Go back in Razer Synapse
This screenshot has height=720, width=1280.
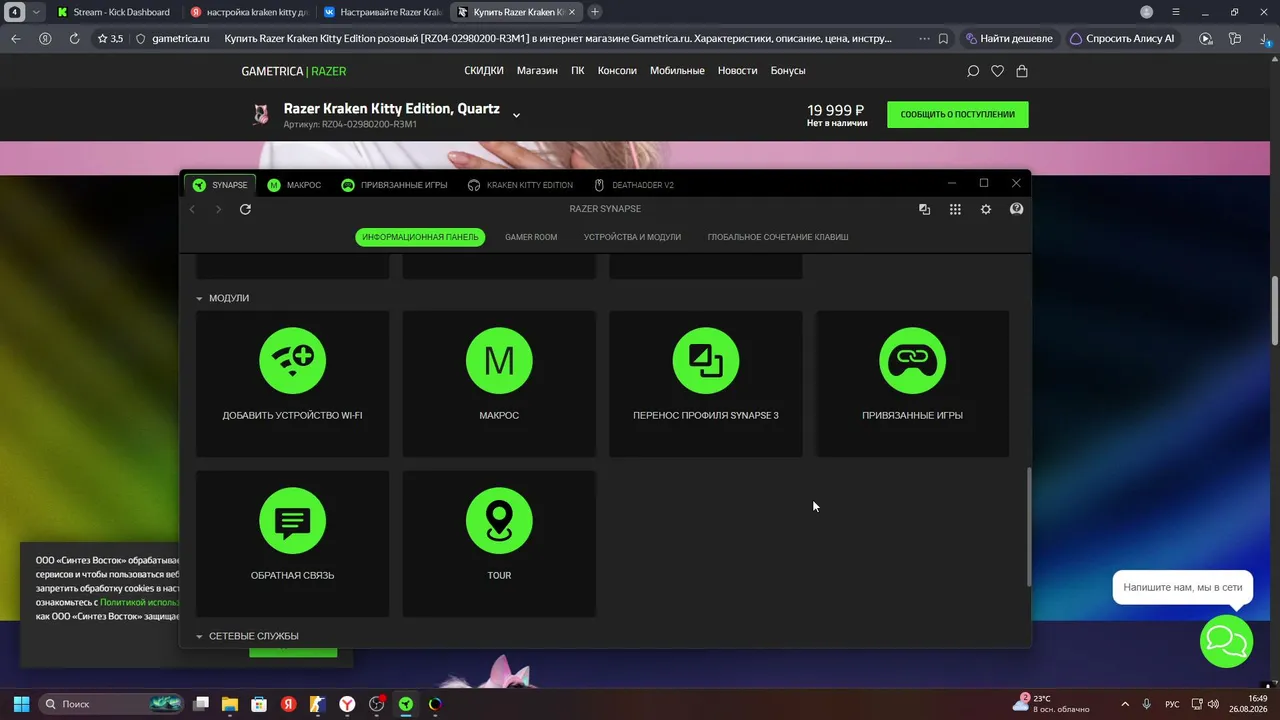pyautogui.click(x=193, y=209)
